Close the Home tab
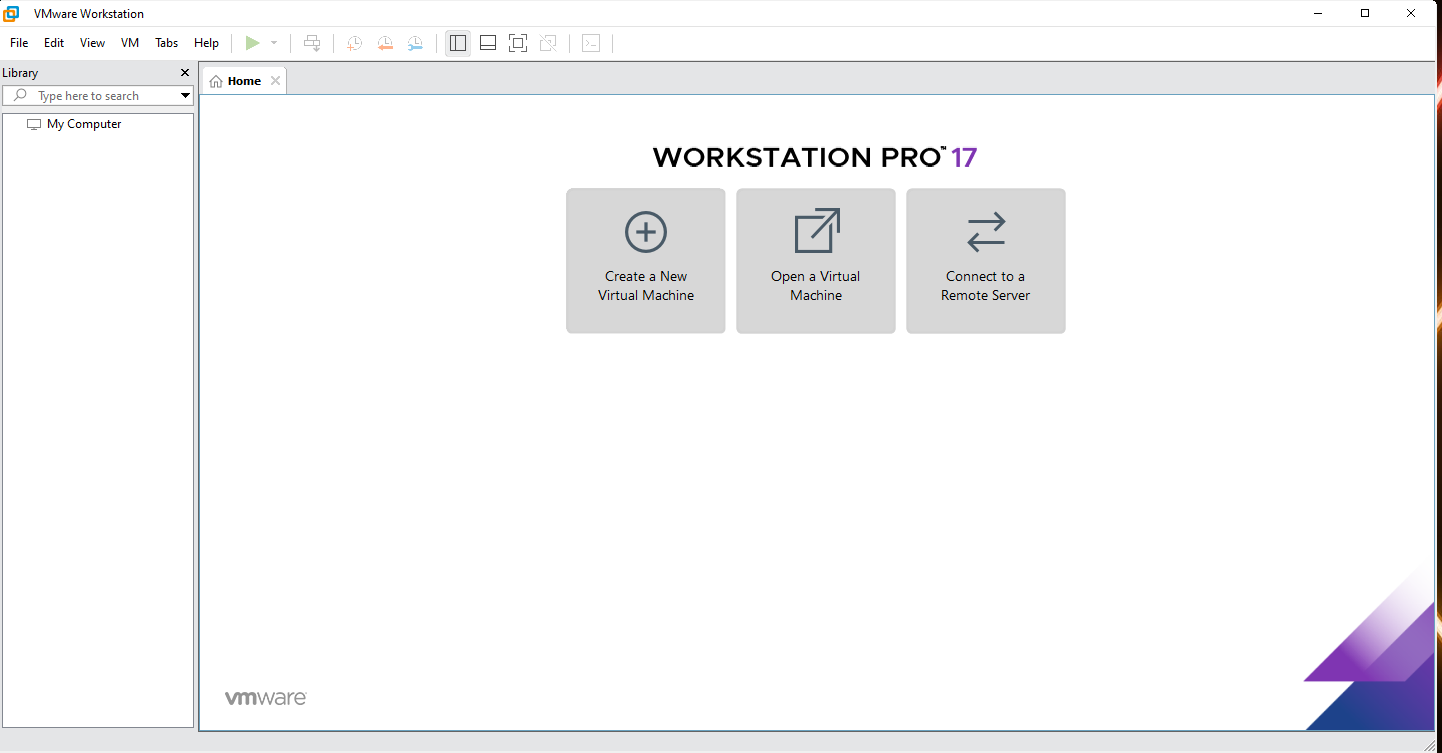Screen dimensions: 1442x753 [x=276, y=81]
